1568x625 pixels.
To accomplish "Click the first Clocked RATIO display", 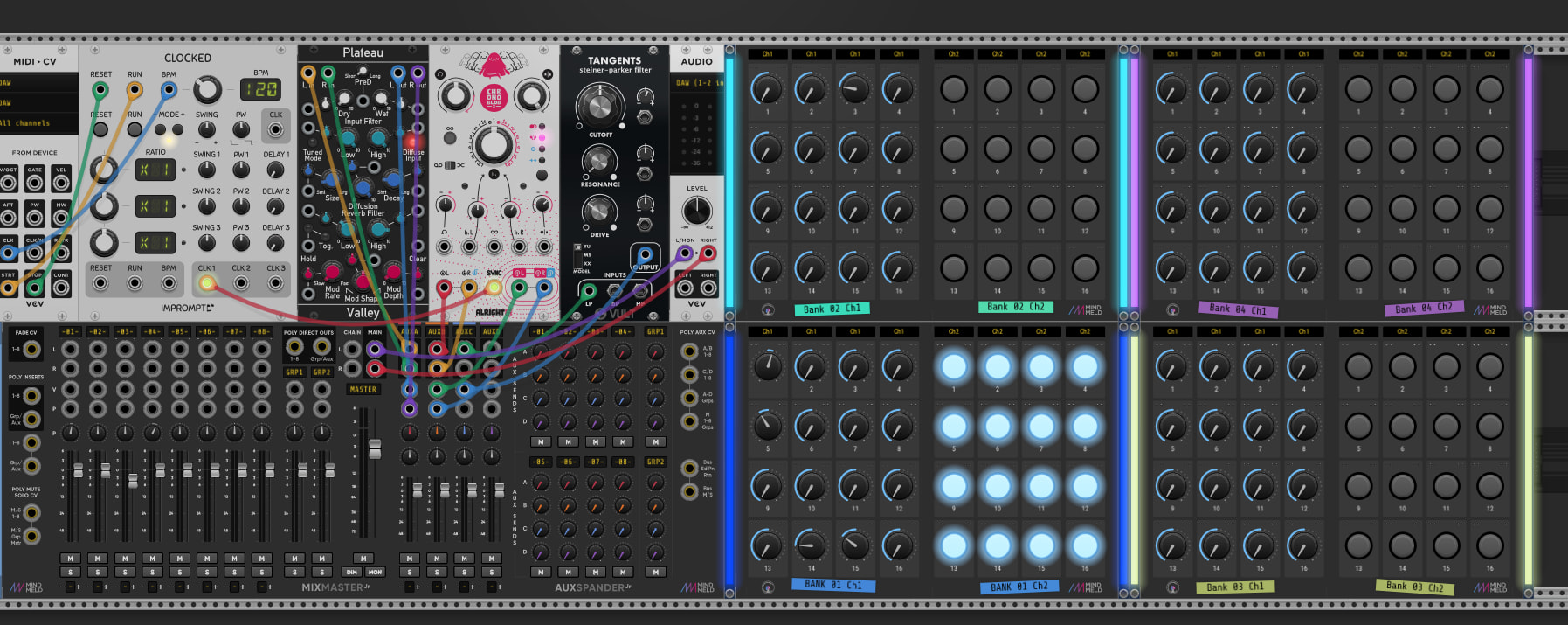I will point(155,170).
